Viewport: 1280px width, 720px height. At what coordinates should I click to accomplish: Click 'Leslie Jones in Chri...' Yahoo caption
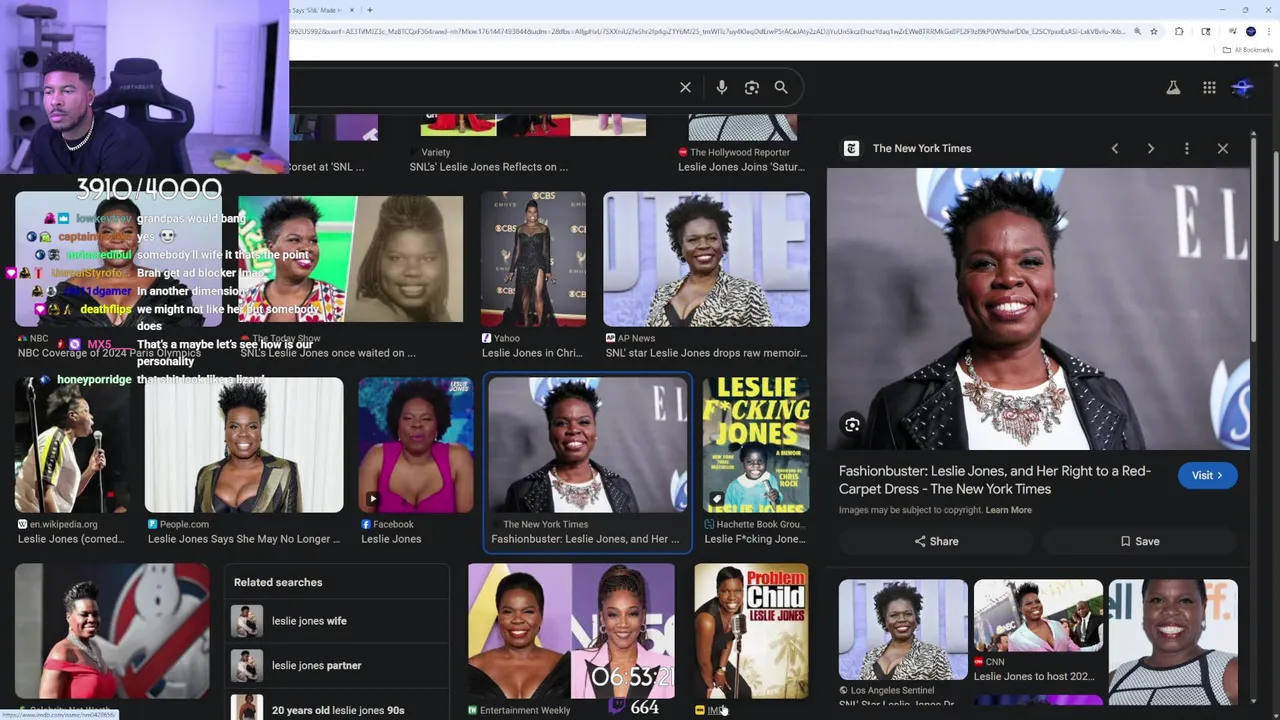click(532, 353)
